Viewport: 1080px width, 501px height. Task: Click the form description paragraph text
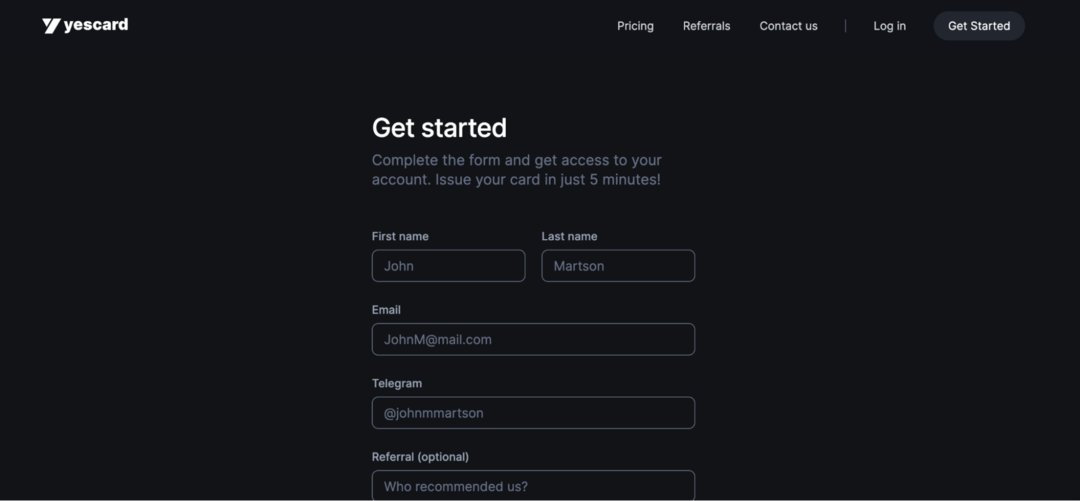(516, 170)
